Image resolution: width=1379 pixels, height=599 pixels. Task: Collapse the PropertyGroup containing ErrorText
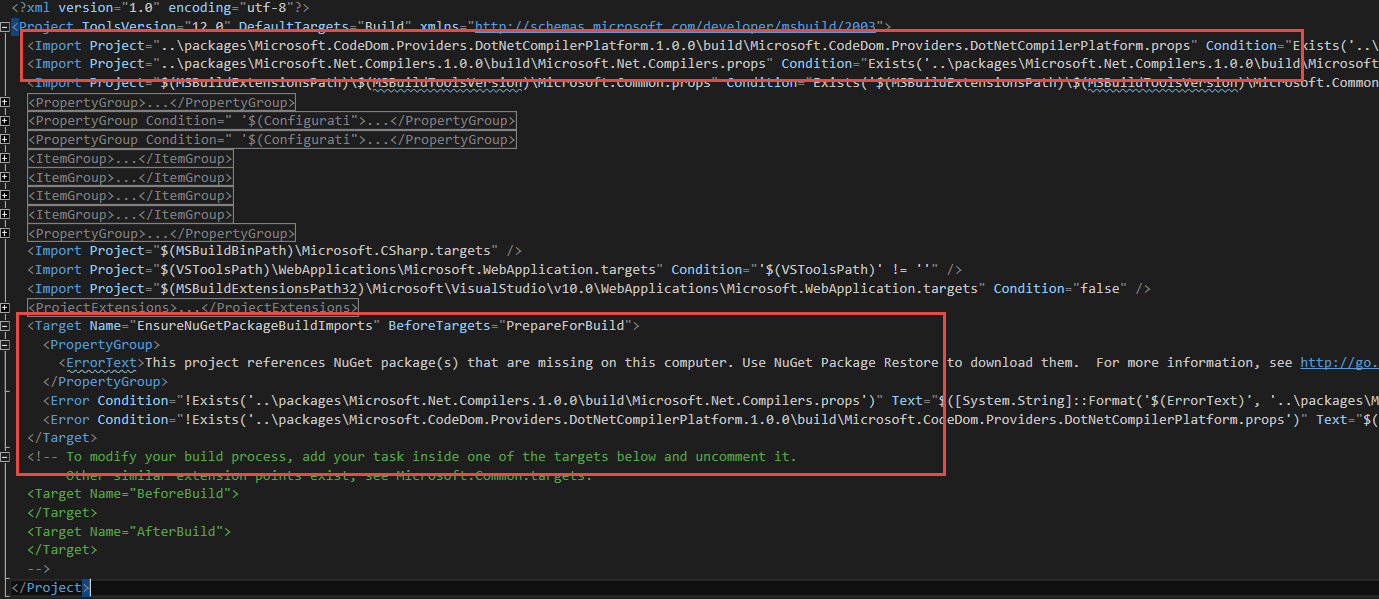coord(6,345)
